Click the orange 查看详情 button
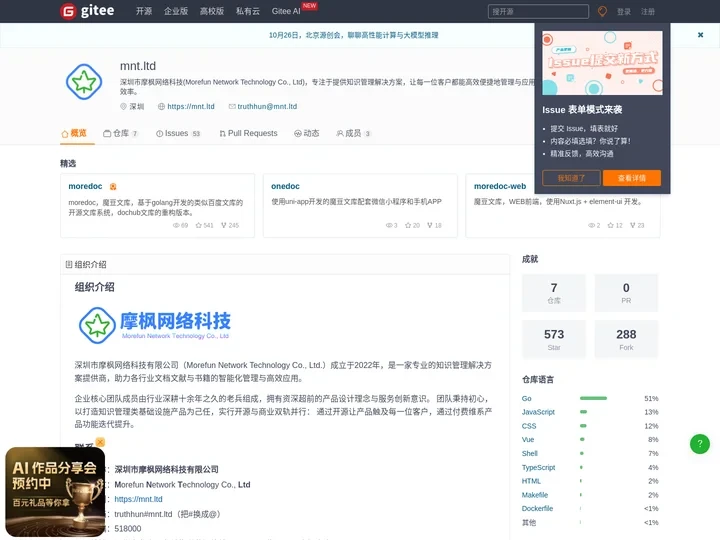This screenshot has height=540, width=720. tap(632, 178)
